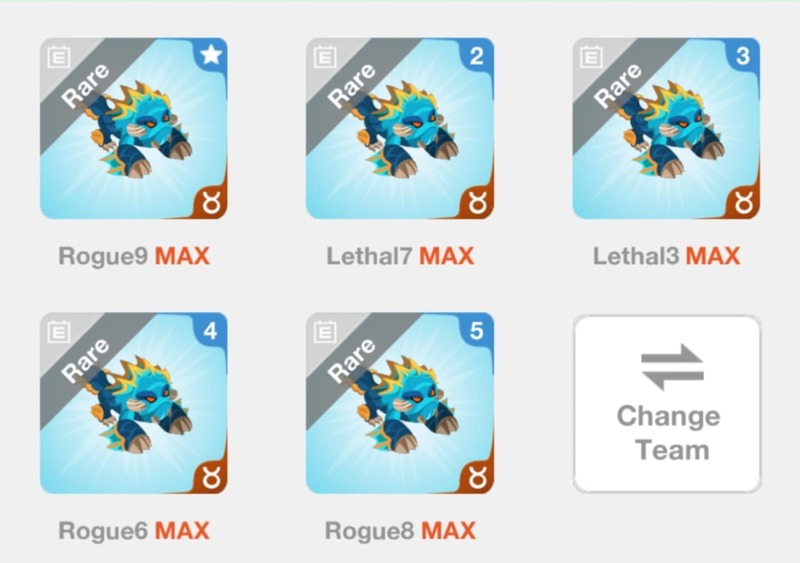Click the Change Team button
Image resolution: width=800 pixels, height=563 pixels.
667,404
